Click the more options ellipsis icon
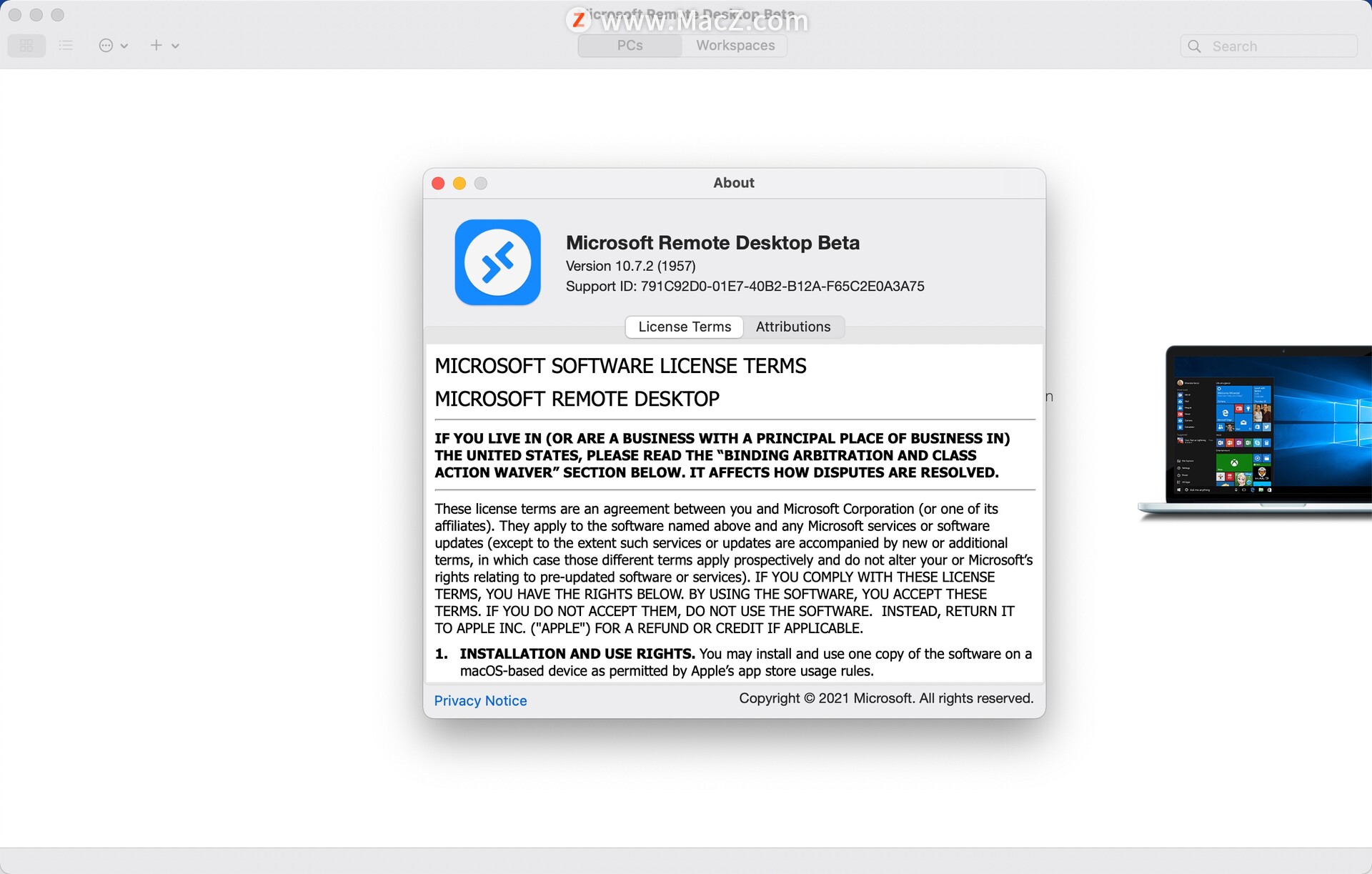The image size is (1372, 874). 107,44
